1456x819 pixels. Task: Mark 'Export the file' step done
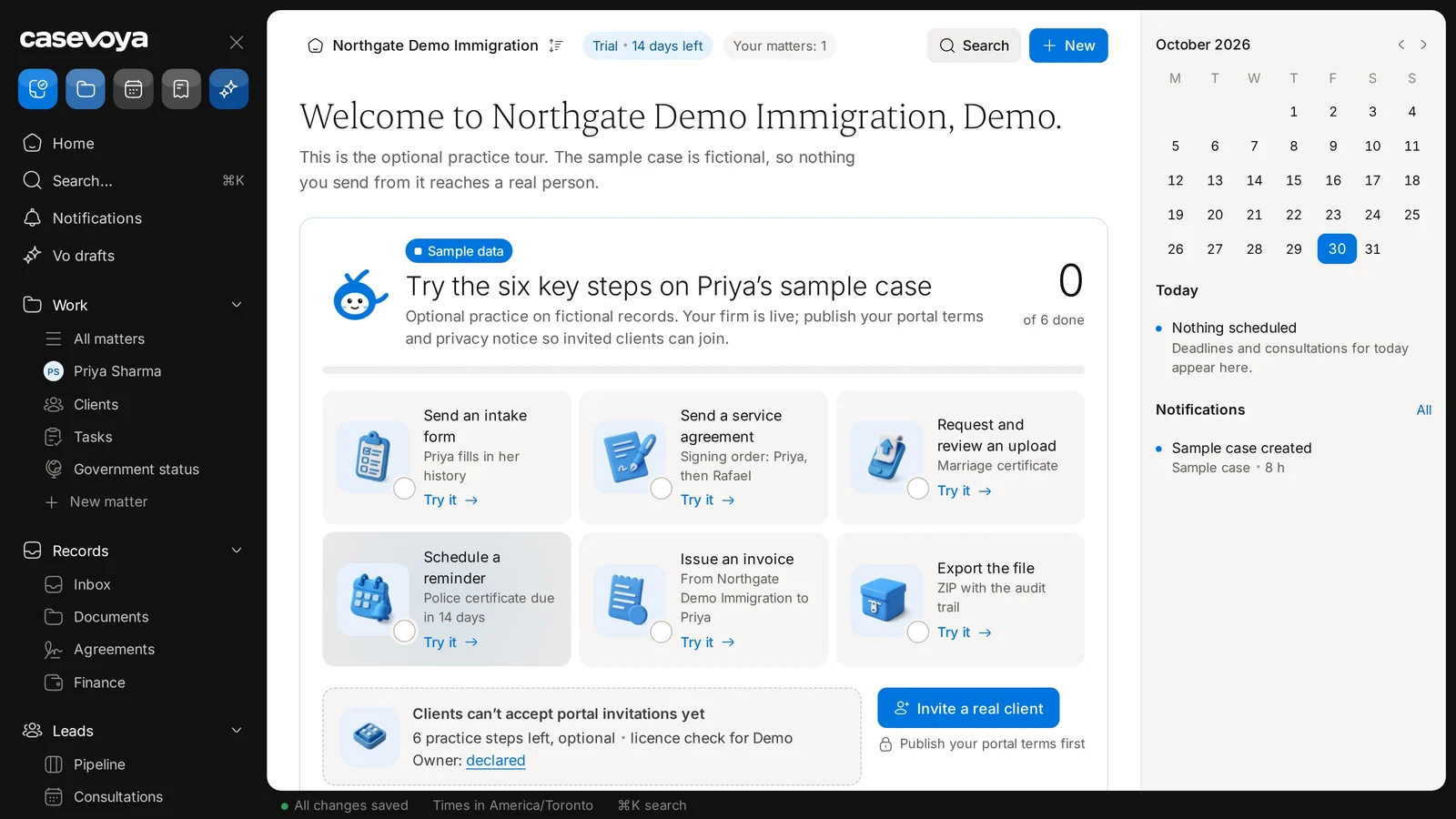pyautogui.click(x=919, y=632)
